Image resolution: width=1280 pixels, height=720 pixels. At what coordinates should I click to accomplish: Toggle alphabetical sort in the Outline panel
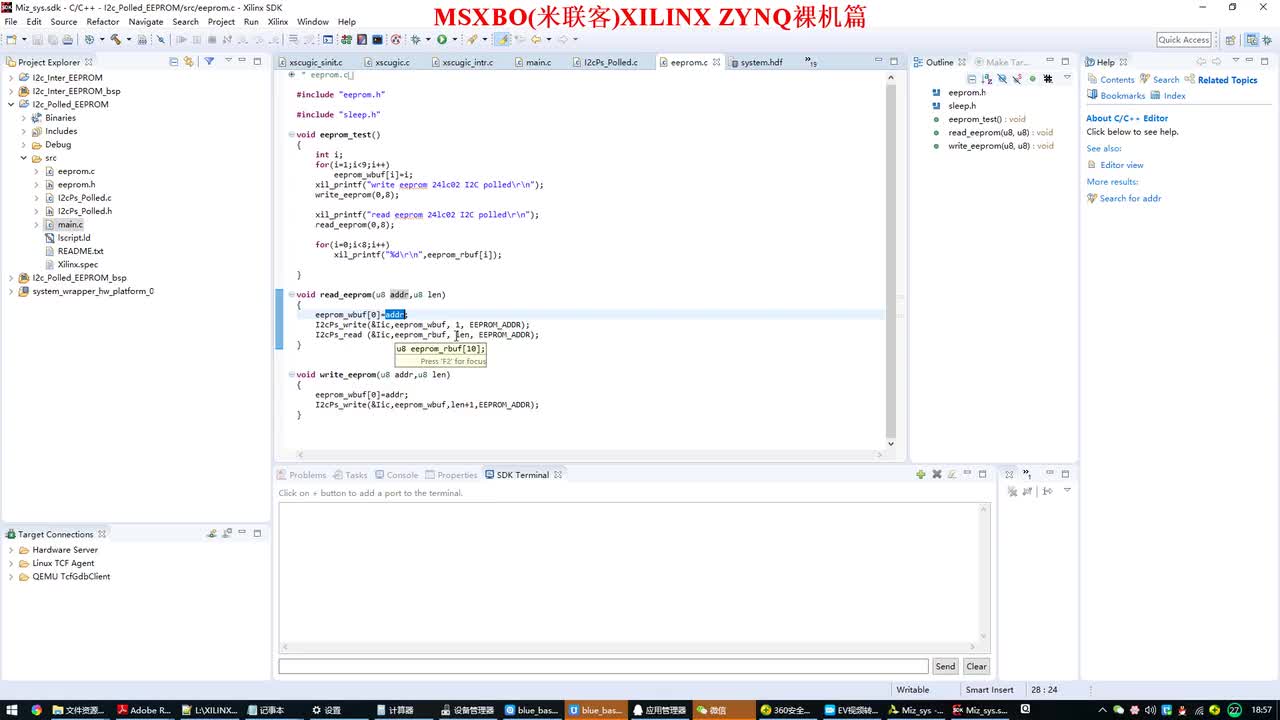pos(986,79)
